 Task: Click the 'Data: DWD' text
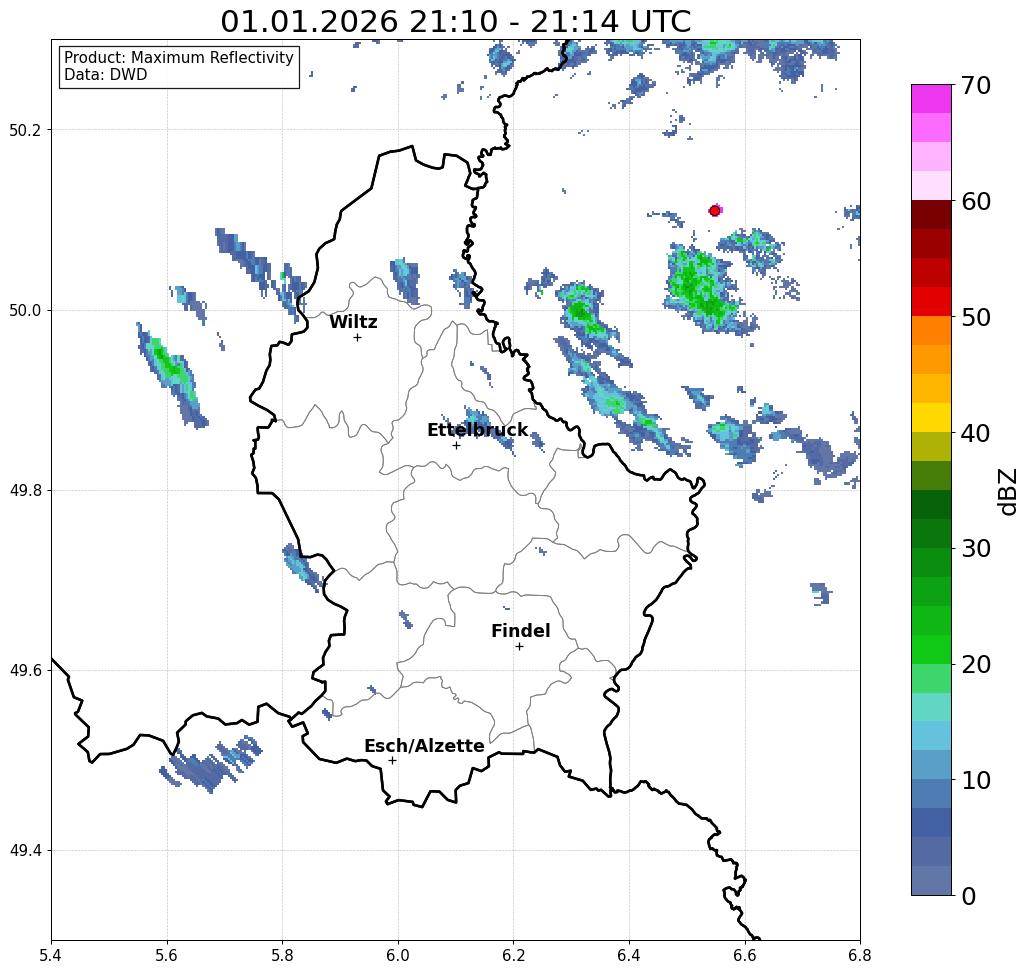pos(106,75)
